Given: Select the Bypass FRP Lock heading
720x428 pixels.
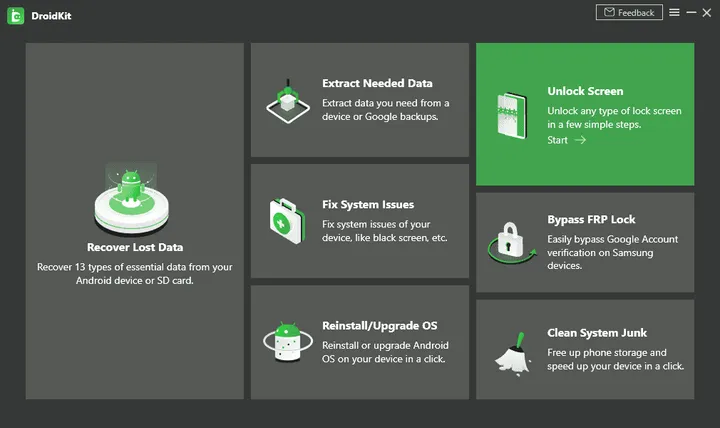Looking at the screenshot, I should coord(591,219).
